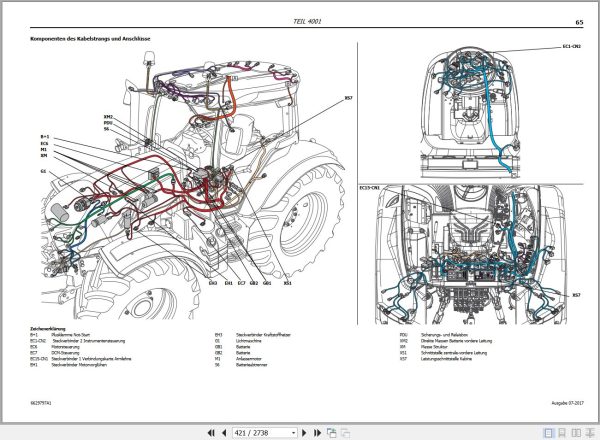Select continuous scrolling page layout
The height and width of the screenshot is (440, 600).
pos(562,433)
